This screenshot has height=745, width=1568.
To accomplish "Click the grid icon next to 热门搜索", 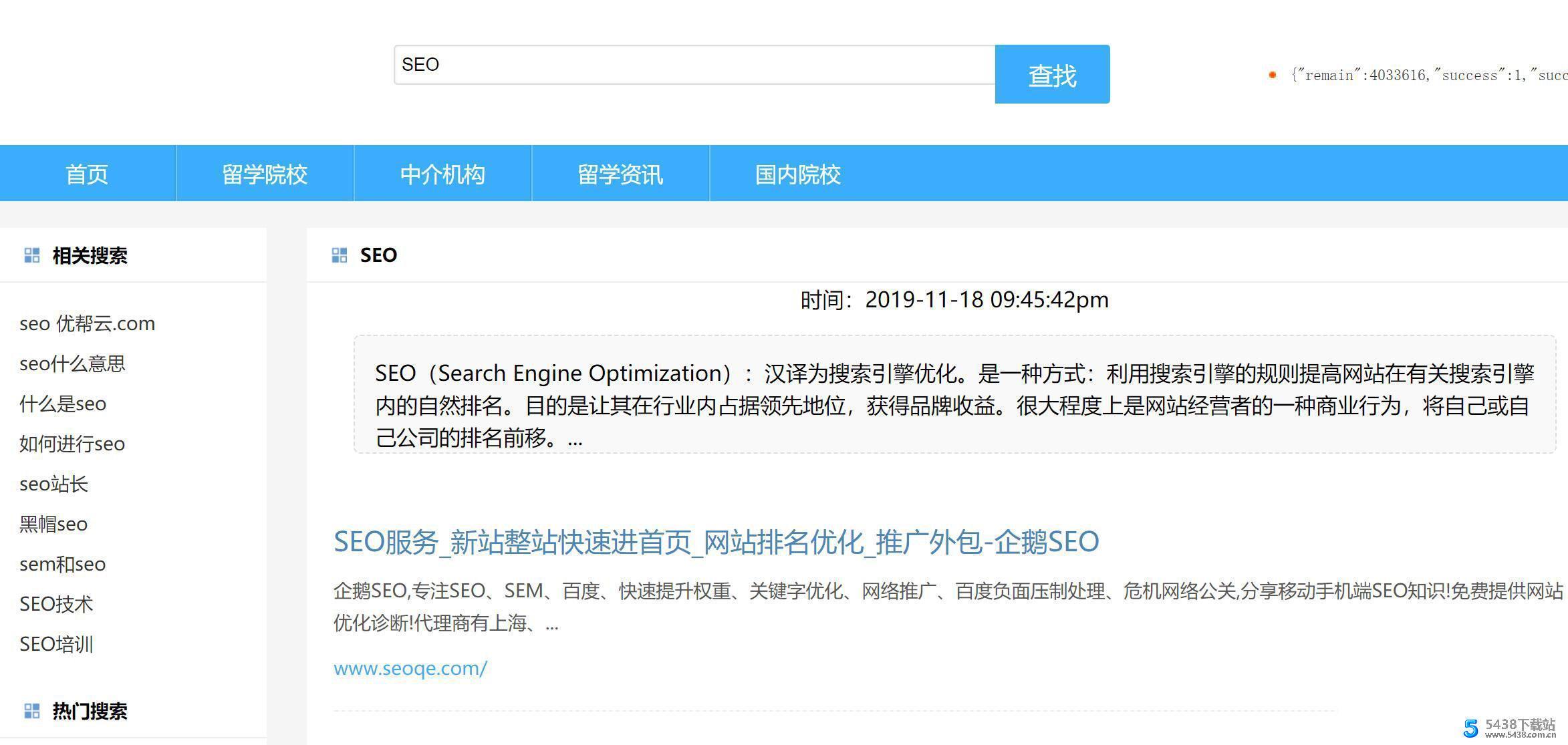I will point(31,710).
